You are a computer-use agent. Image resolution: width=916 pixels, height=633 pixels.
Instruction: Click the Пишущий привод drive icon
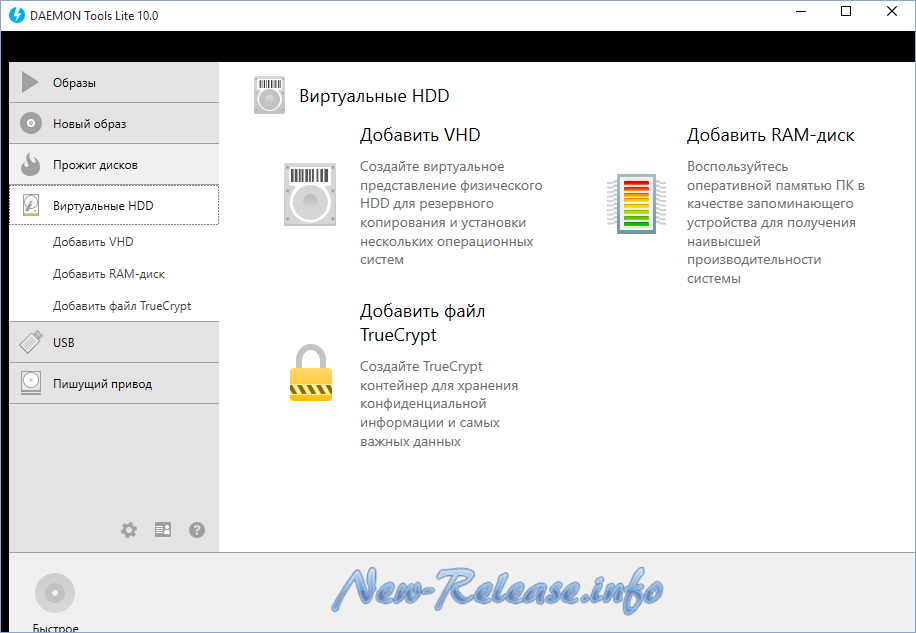click(x=30, y=383)
